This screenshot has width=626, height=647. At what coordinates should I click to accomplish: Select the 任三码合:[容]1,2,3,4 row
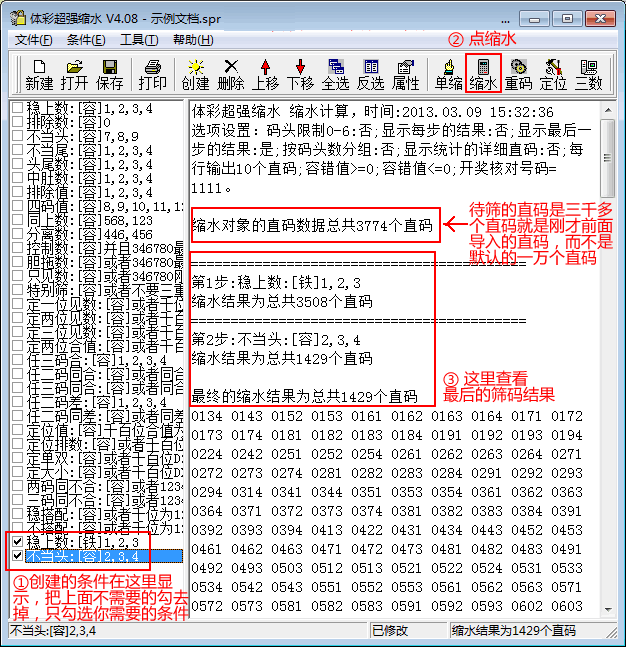click(97, 360)
